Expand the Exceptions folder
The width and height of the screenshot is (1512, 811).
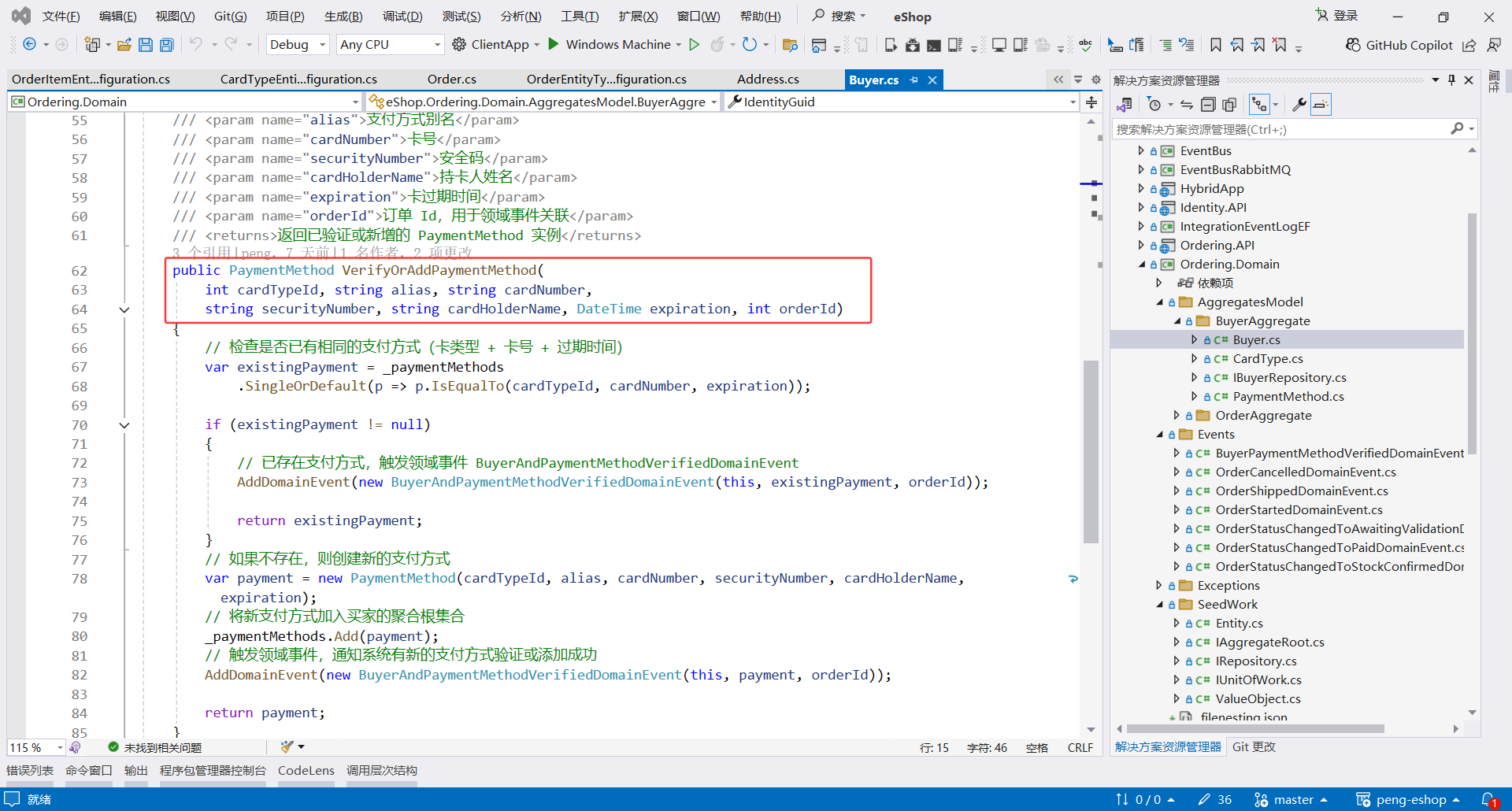click(1158, 585)
